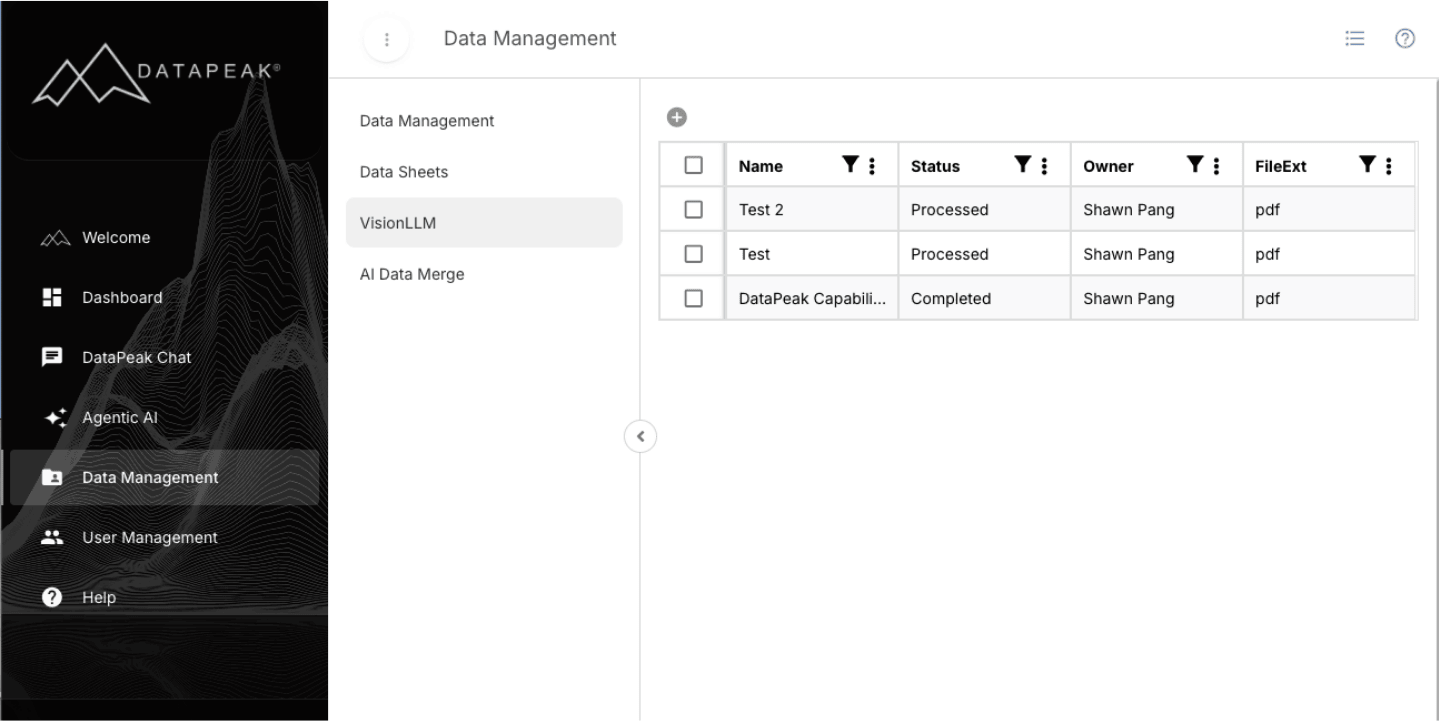Click 'pdf' extension in DataPeak Capabili... row

click(x=1329, y=297)
